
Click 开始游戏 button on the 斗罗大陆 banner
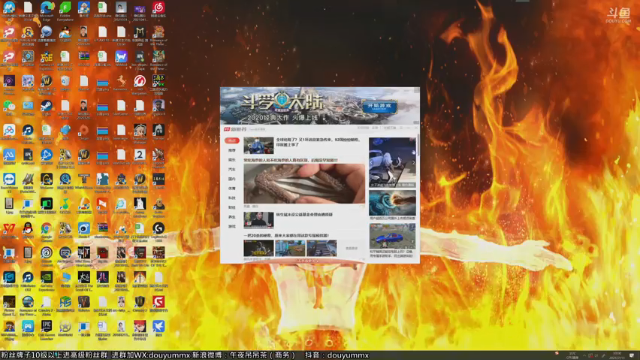pos(380,107)
